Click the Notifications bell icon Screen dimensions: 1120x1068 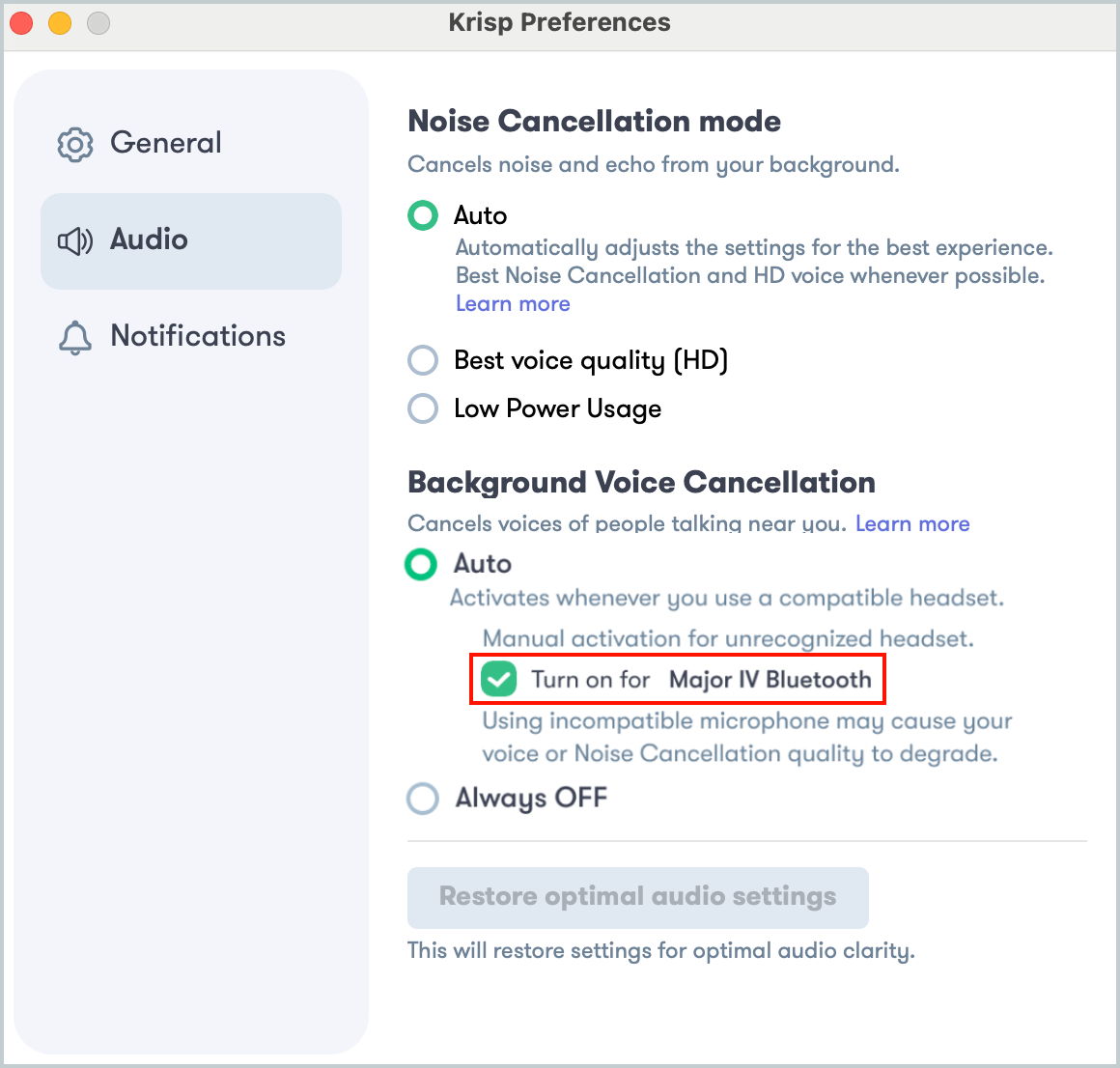(x=75, y=337)
